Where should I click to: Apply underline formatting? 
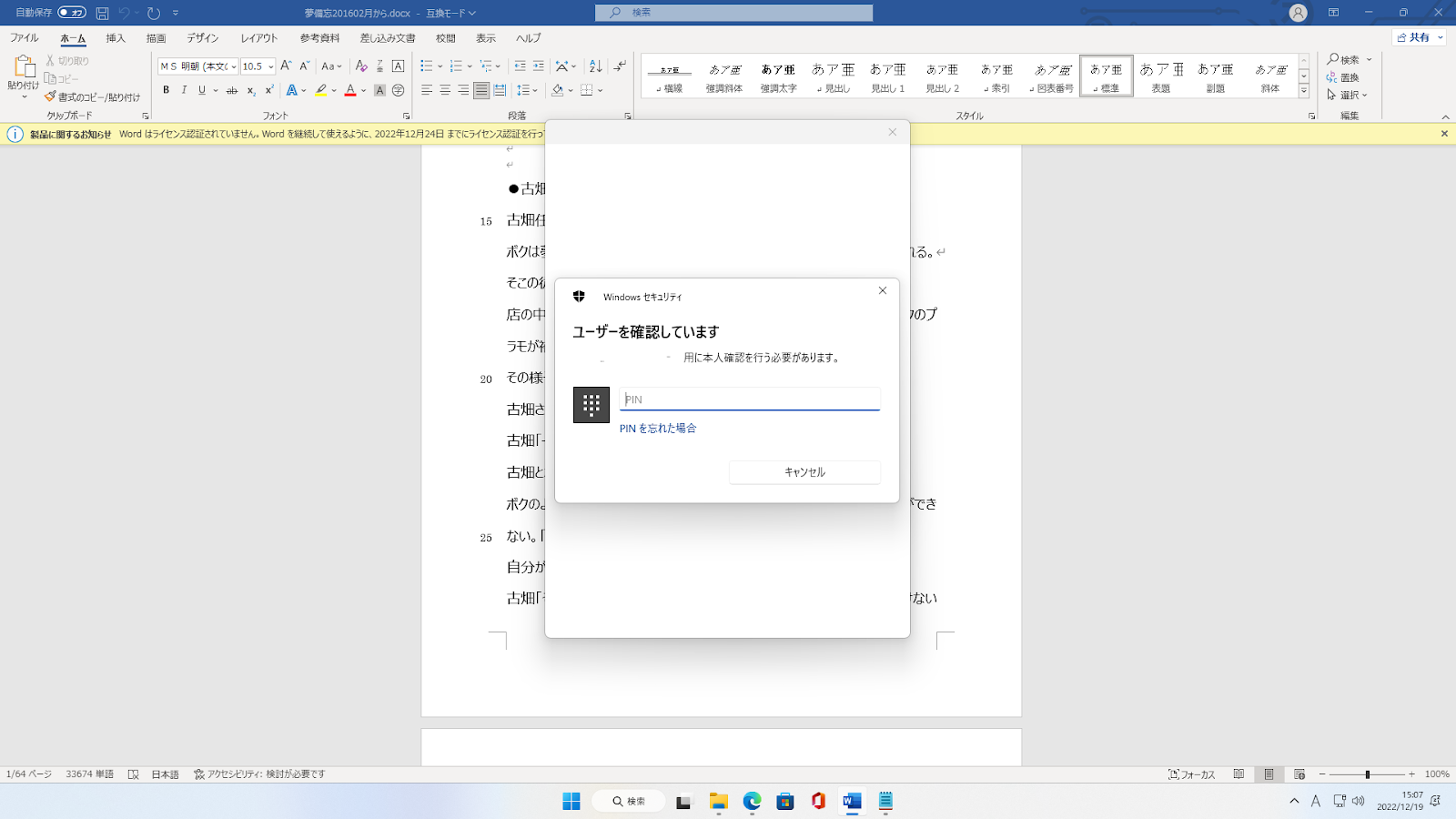[202, 90]
